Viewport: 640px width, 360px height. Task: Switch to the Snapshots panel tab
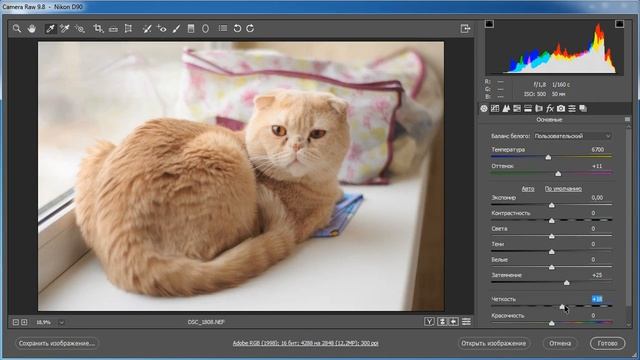pyautogui.click(x=583, y=109)
